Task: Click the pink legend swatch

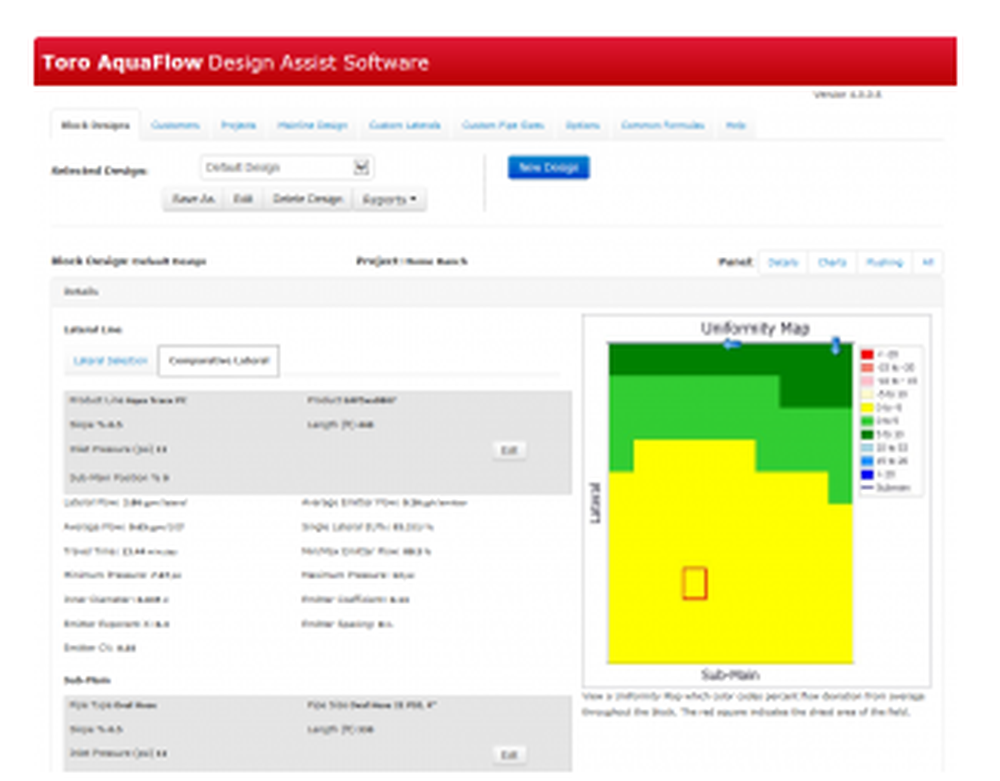Action: pyautogui.click(x=867, y=381)
